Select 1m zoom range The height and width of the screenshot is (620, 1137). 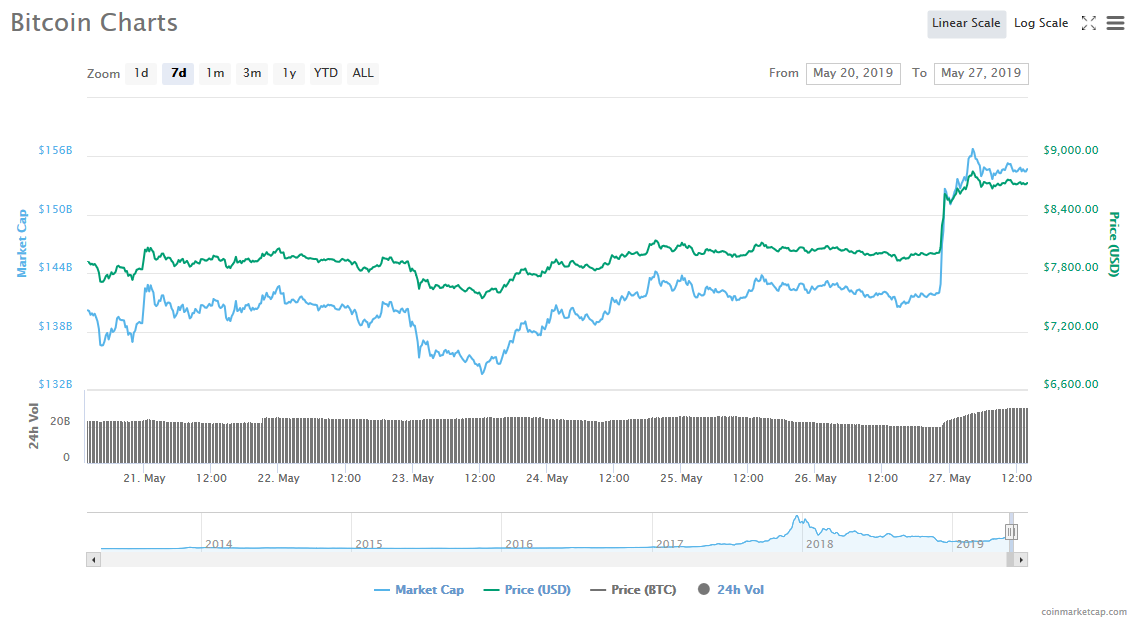215,73
